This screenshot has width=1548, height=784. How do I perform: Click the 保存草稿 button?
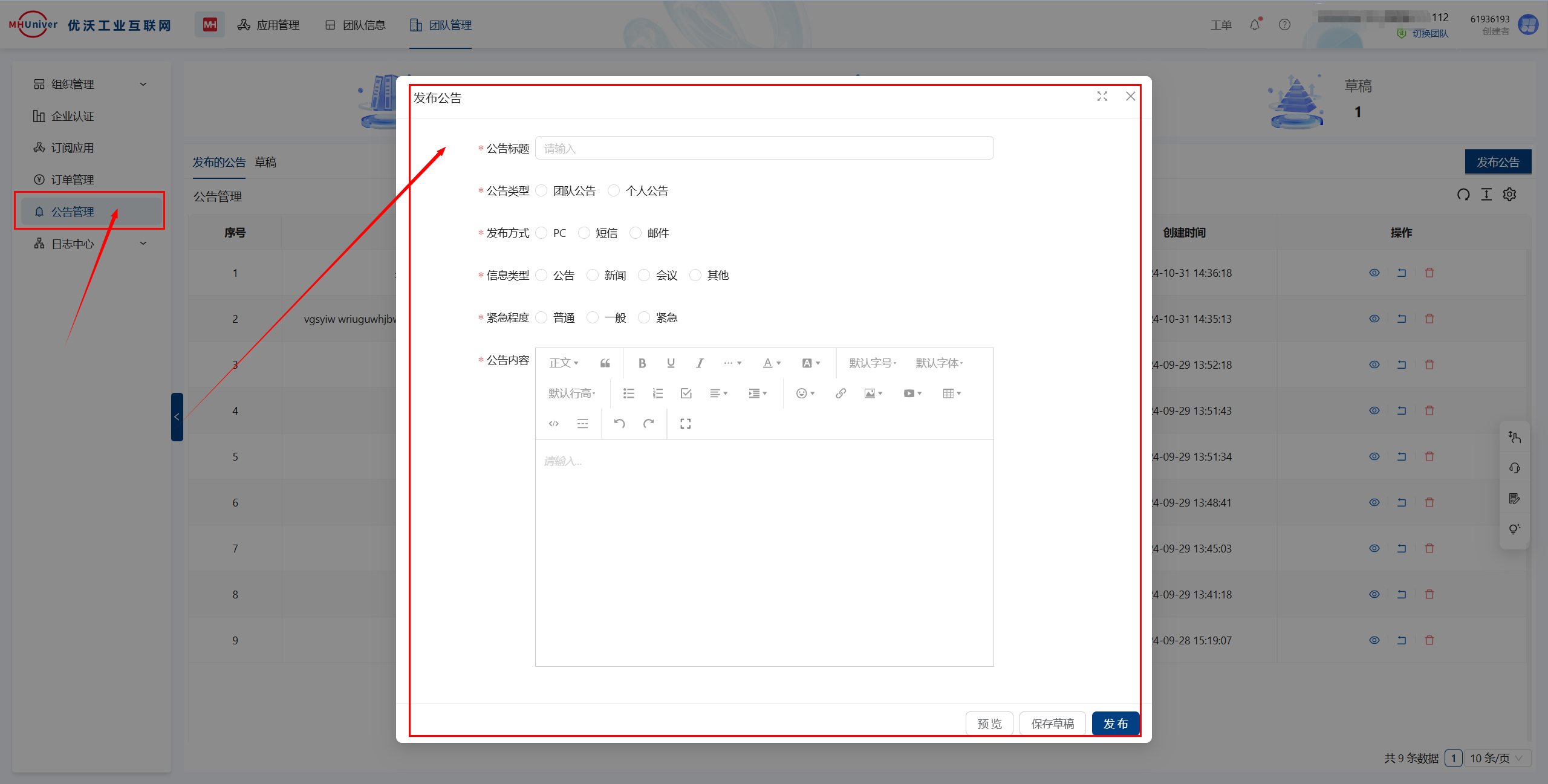[x=1052, y=724]
